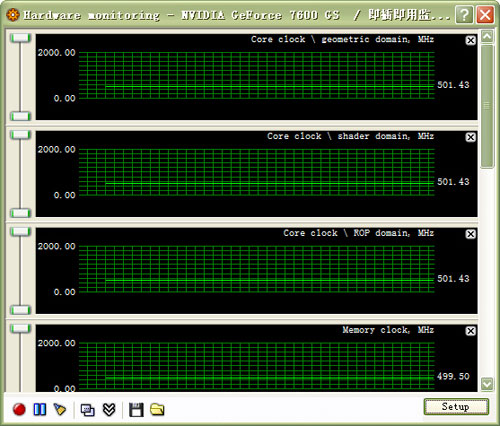Click the upper slider handle beside ROP domain graph
Viewport: 500px width, 426px height.
[20, 231]
